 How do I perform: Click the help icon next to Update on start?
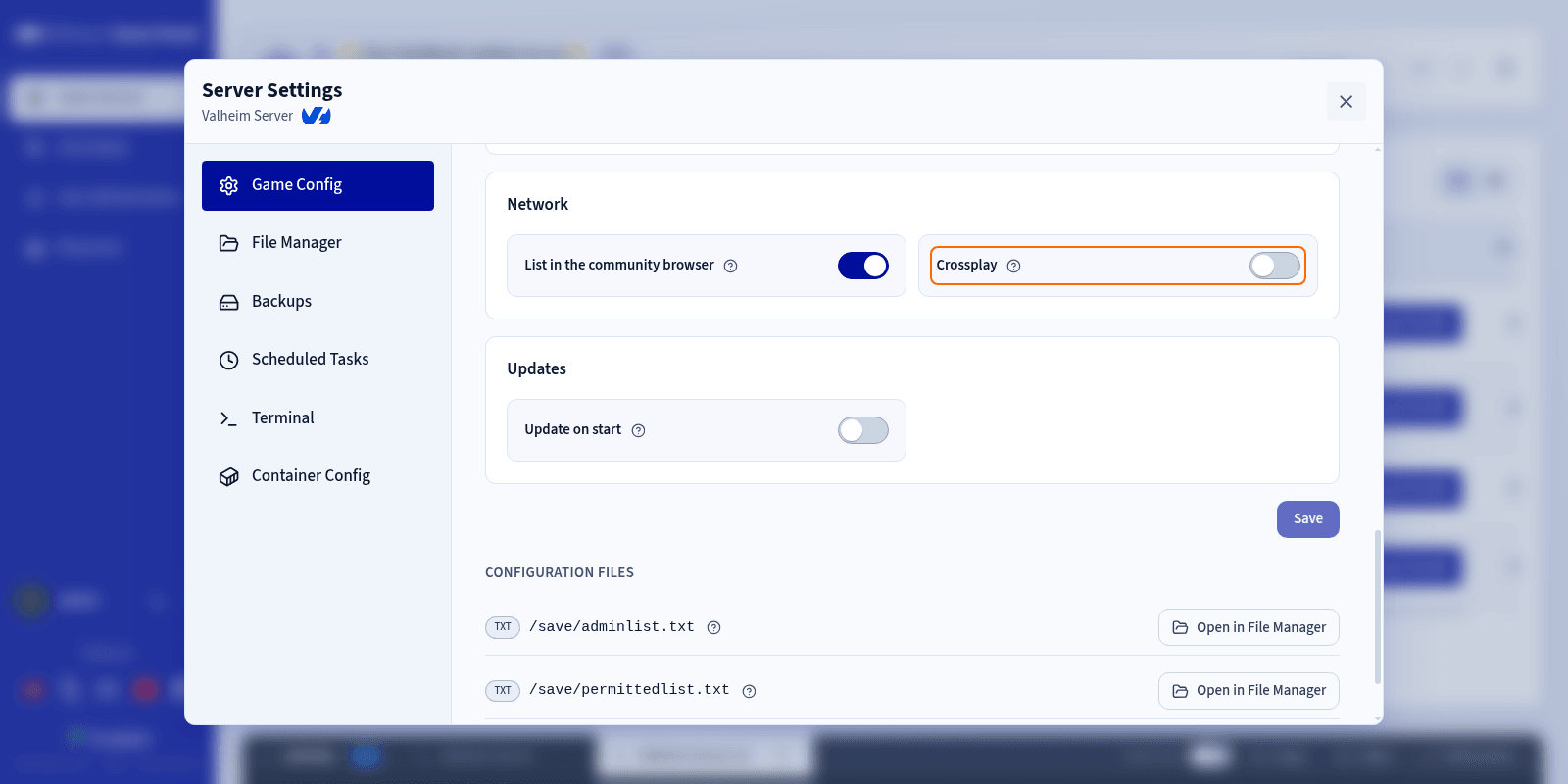(x=639, y=430)
